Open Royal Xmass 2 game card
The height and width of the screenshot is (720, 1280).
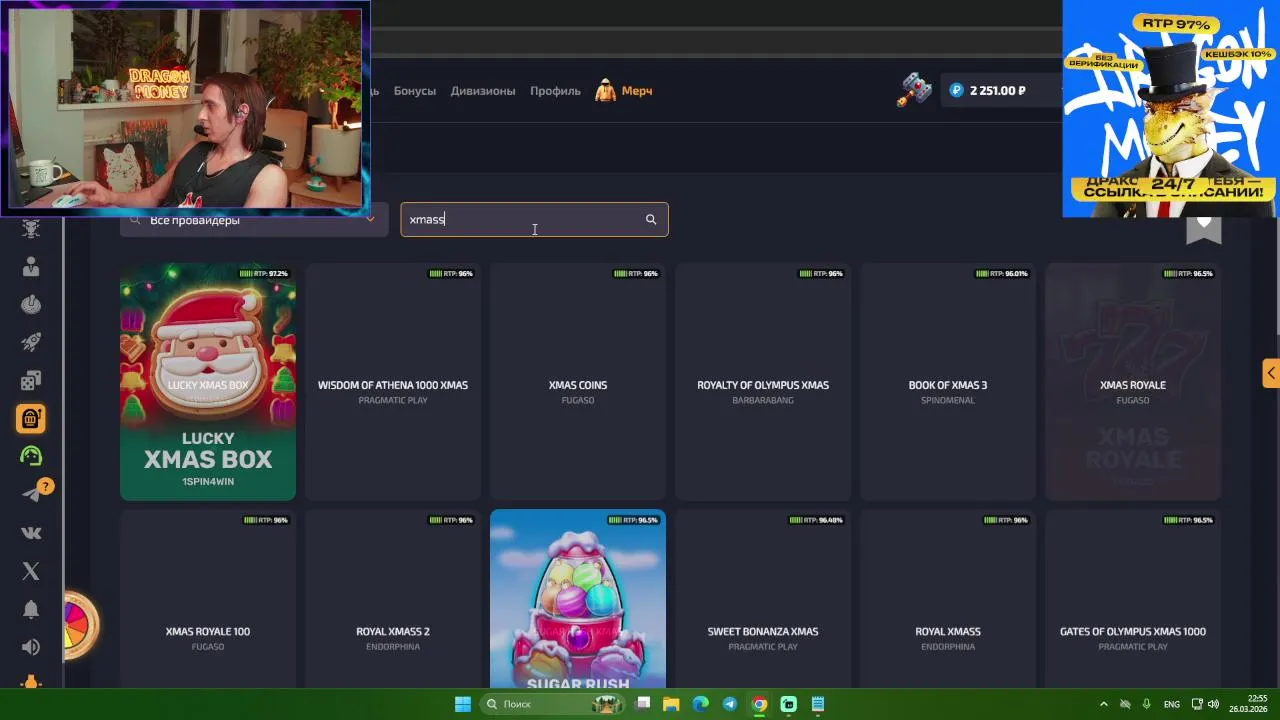[x=393, y=600]
